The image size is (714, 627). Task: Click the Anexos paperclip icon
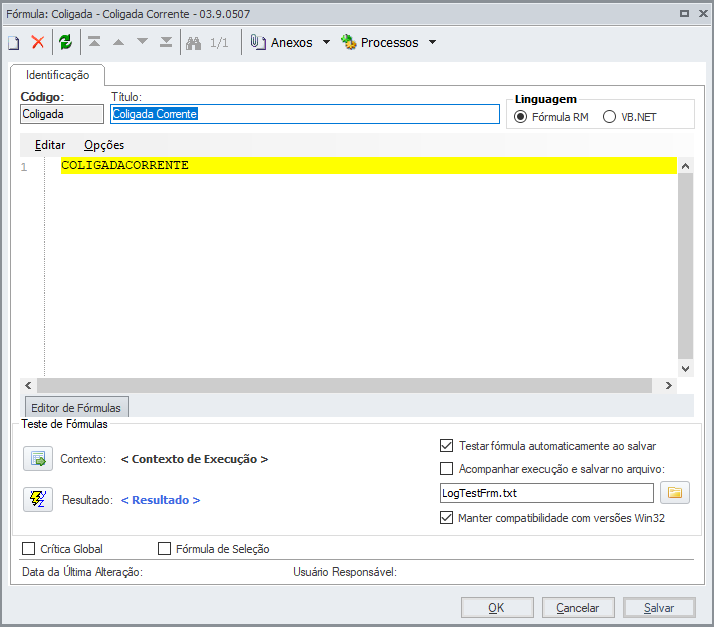(x=258, y=42)
